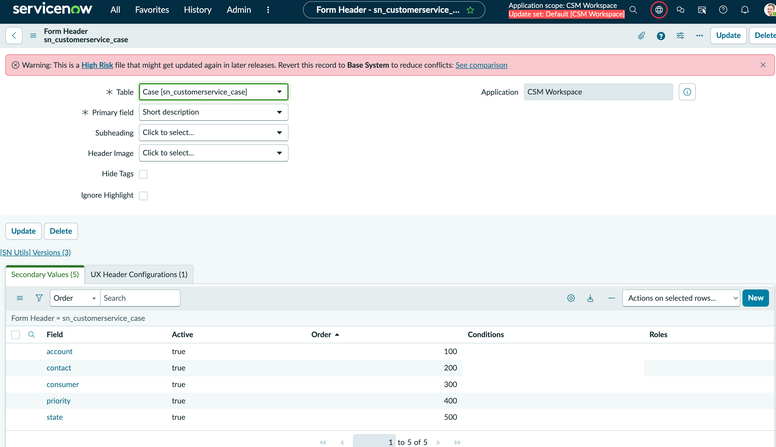Switch to Secondary Values tab

point(45,274)
